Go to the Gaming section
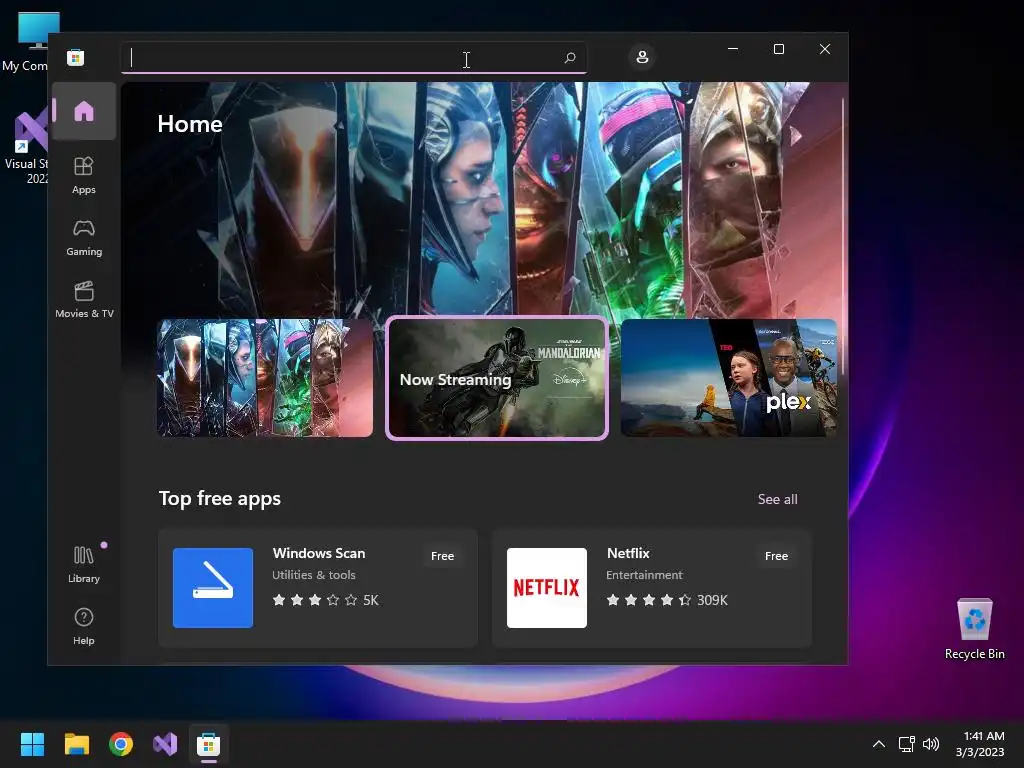Image resolution: width=1024 pixels, height=768 pixels. coord(84,238)
